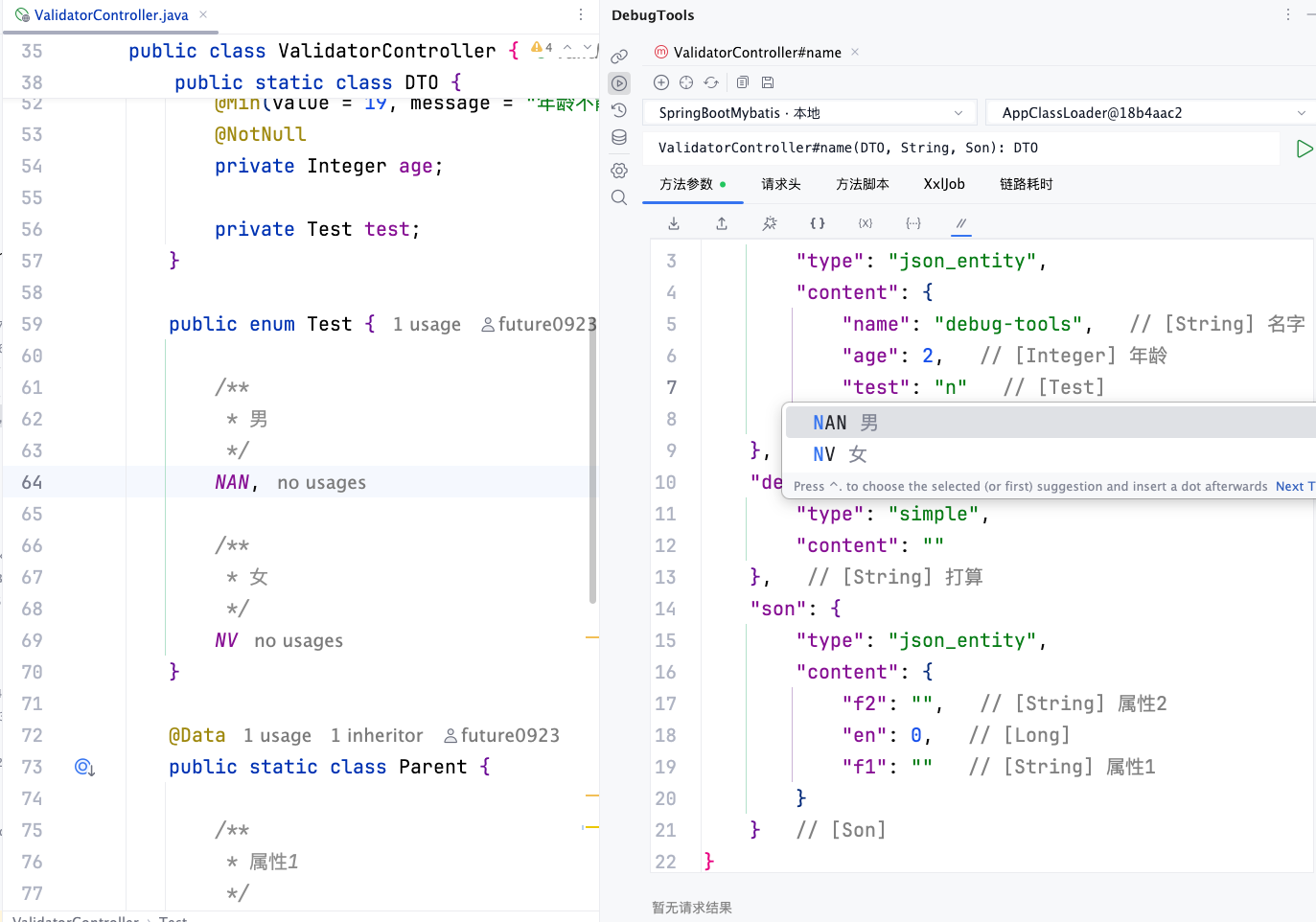This screenshot has height=922, width=1316.
Task: Click the import download-arrow icon above editor
Action: pyautogui.click(x=674, y=223)
